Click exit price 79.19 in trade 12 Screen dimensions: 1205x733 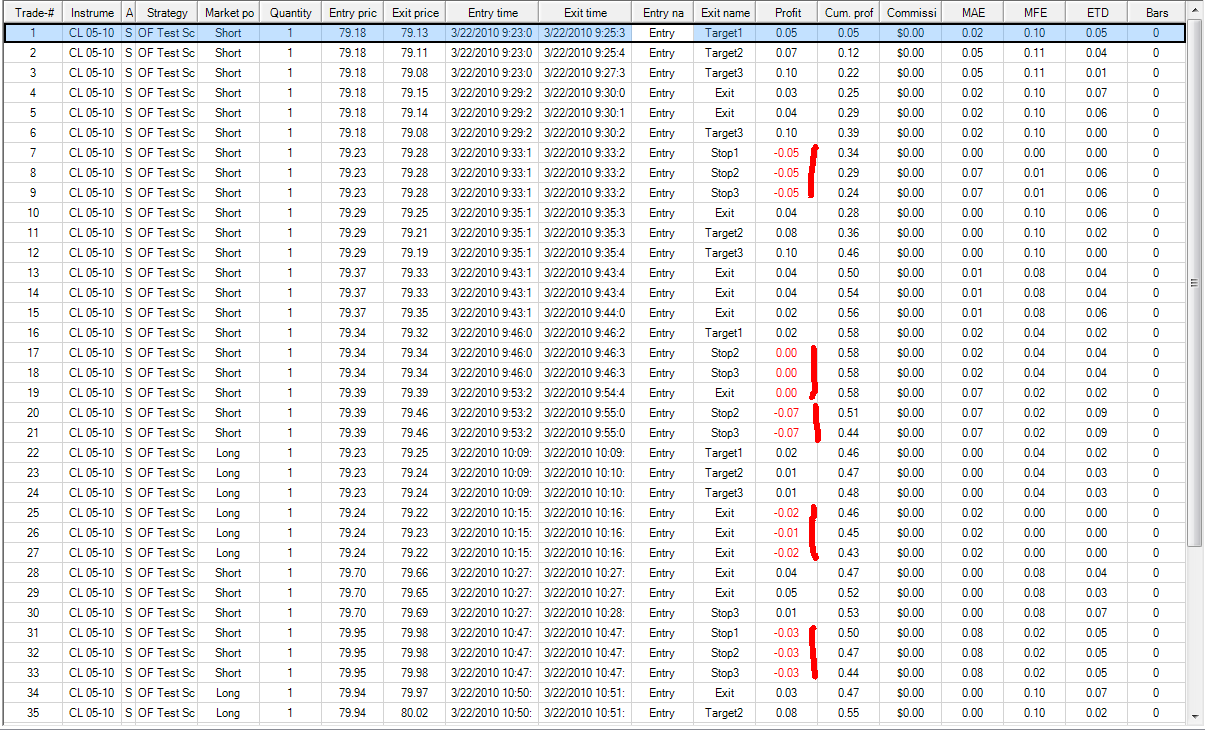tap(414, 253)
